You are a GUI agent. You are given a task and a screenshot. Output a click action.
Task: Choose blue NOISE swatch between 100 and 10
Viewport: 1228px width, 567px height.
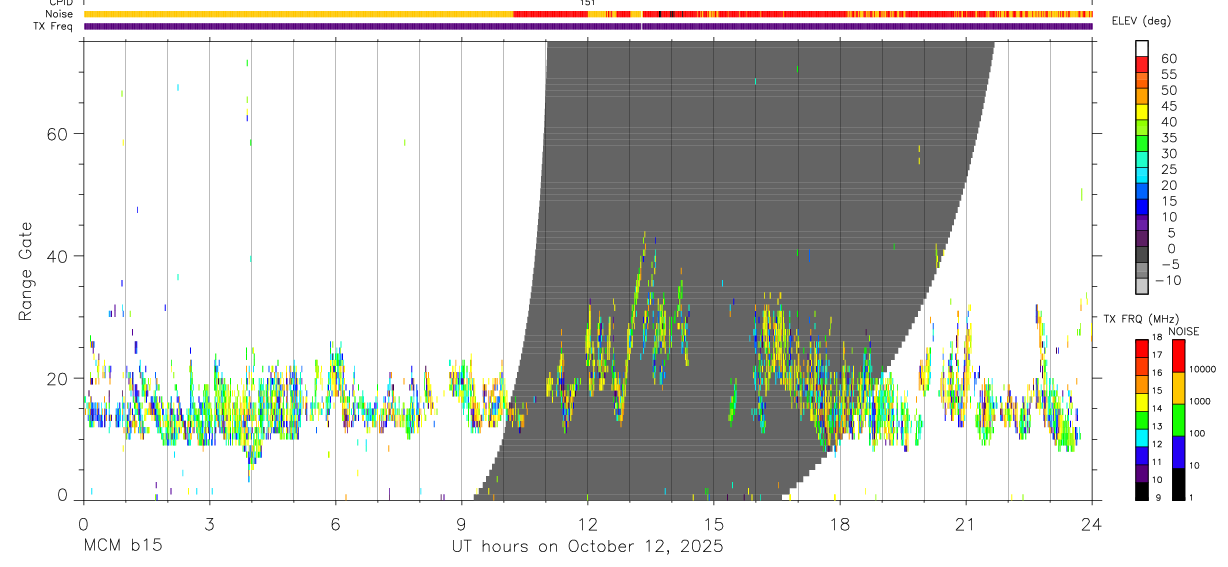(1179, 451)
